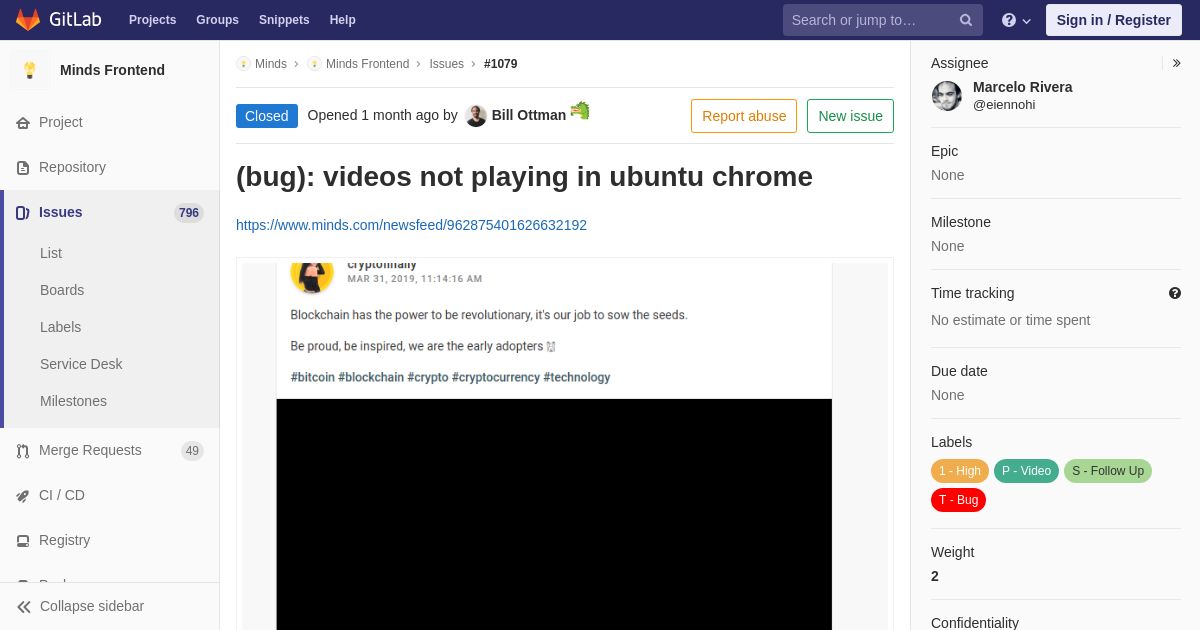Viewport: 1200px width, 630px height.
Task: Click Bill Ottman's avatar image
Action: [x=476, y=116]
